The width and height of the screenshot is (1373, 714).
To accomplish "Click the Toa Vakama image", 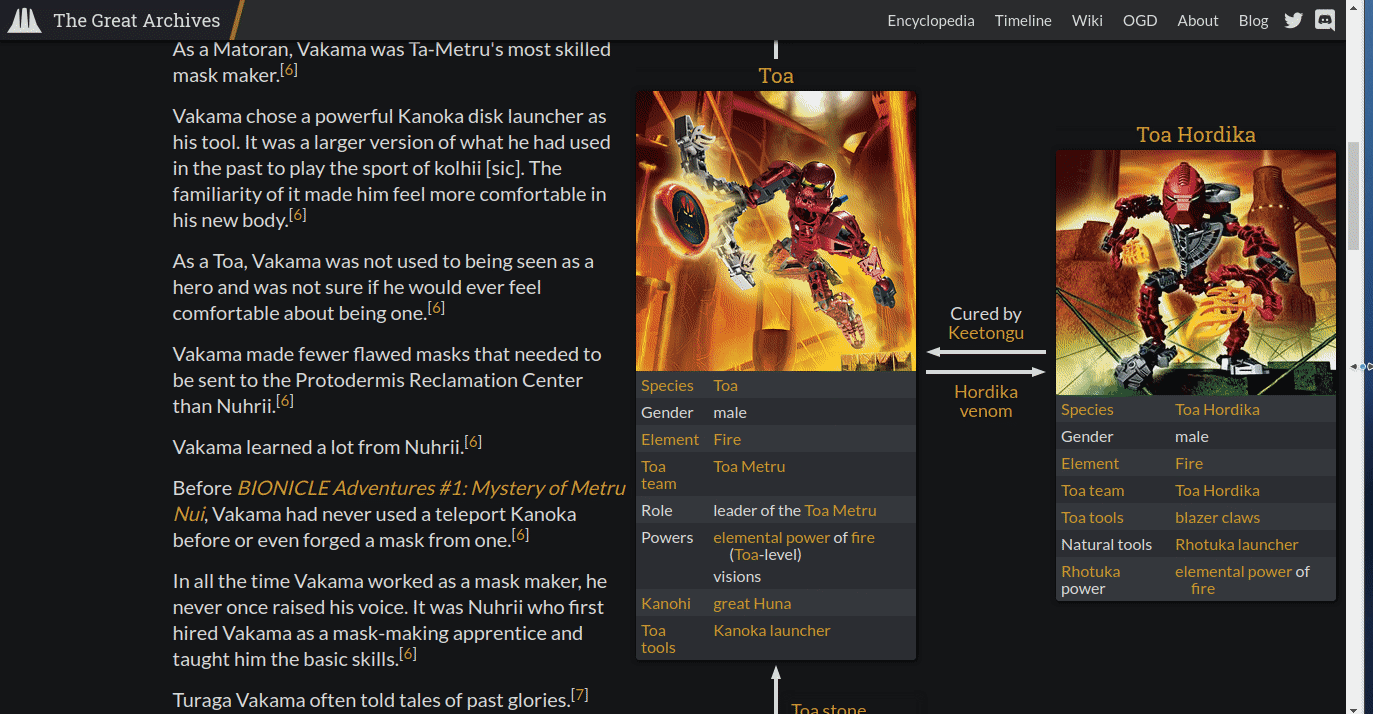I will [x=775, y=231].
